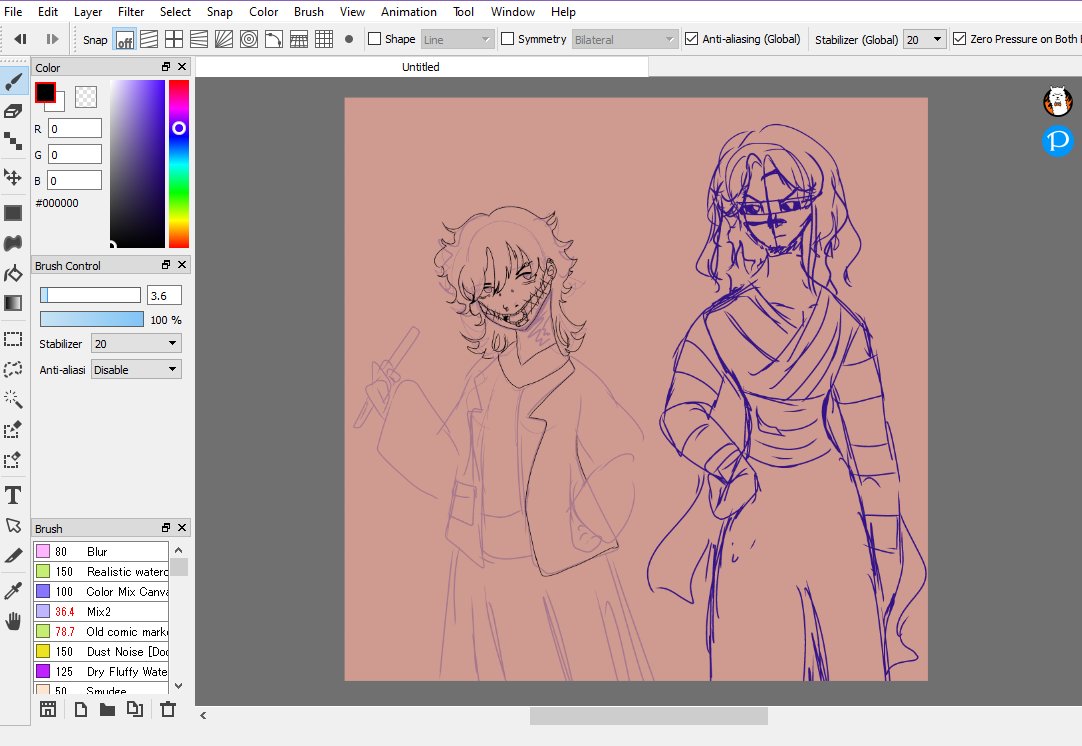Open the File menu
Screen dimensions: 1082x746
13,12
